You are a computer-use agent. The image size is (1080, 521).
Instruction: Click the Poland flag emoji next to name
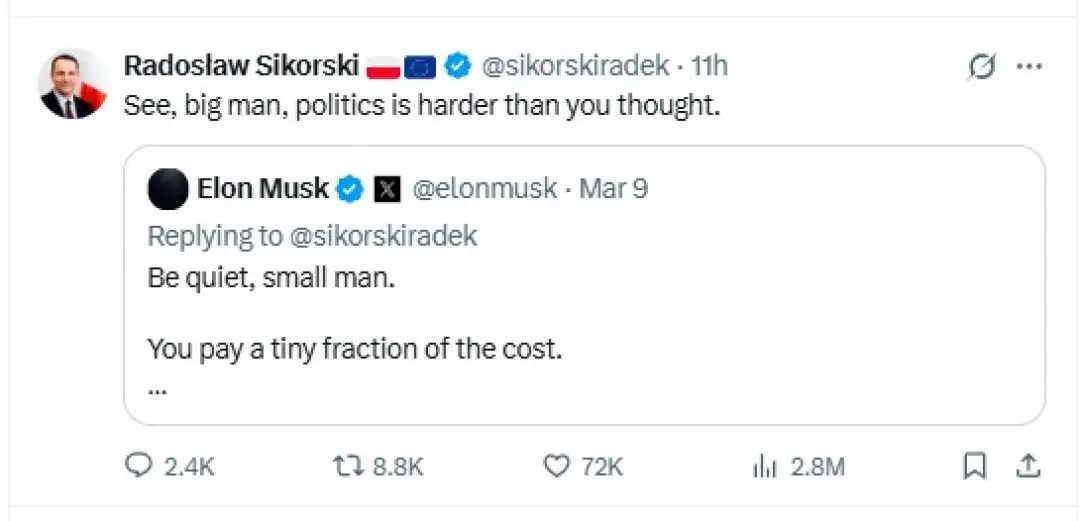384,67
